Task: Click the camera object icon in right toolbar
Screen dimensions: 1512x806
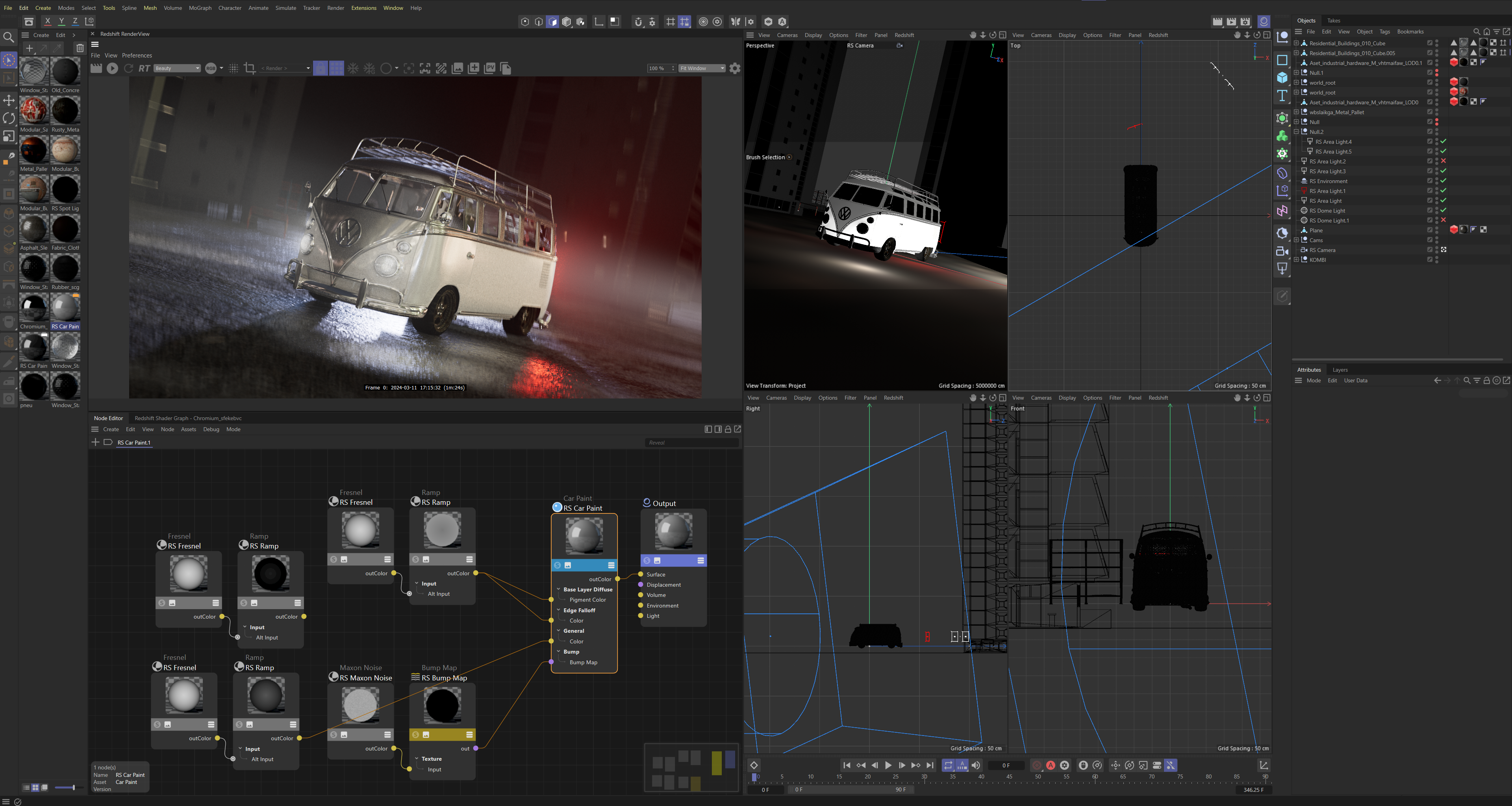Action: tap(1282, 251)
